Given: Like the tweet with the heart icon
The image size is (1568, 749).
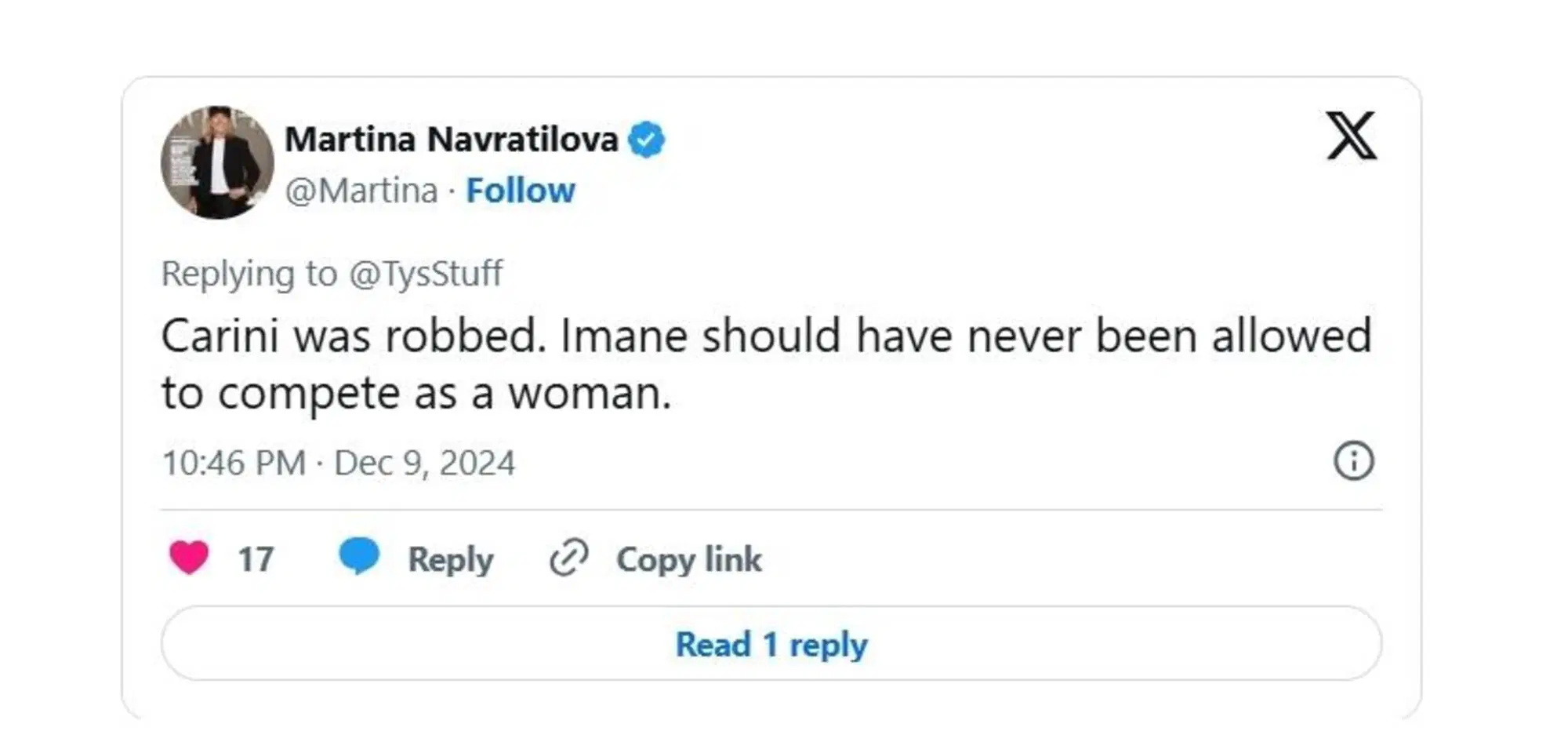Looking at the screenshot, I should [190, 558].
